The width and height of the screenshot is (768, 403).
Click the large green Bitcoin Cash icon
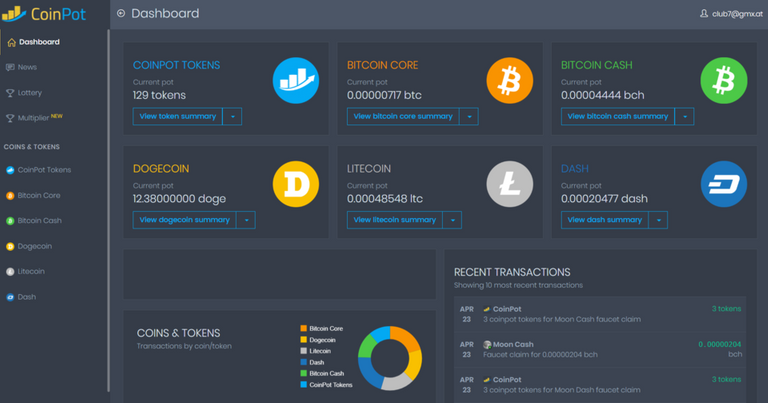coord(724,80)
